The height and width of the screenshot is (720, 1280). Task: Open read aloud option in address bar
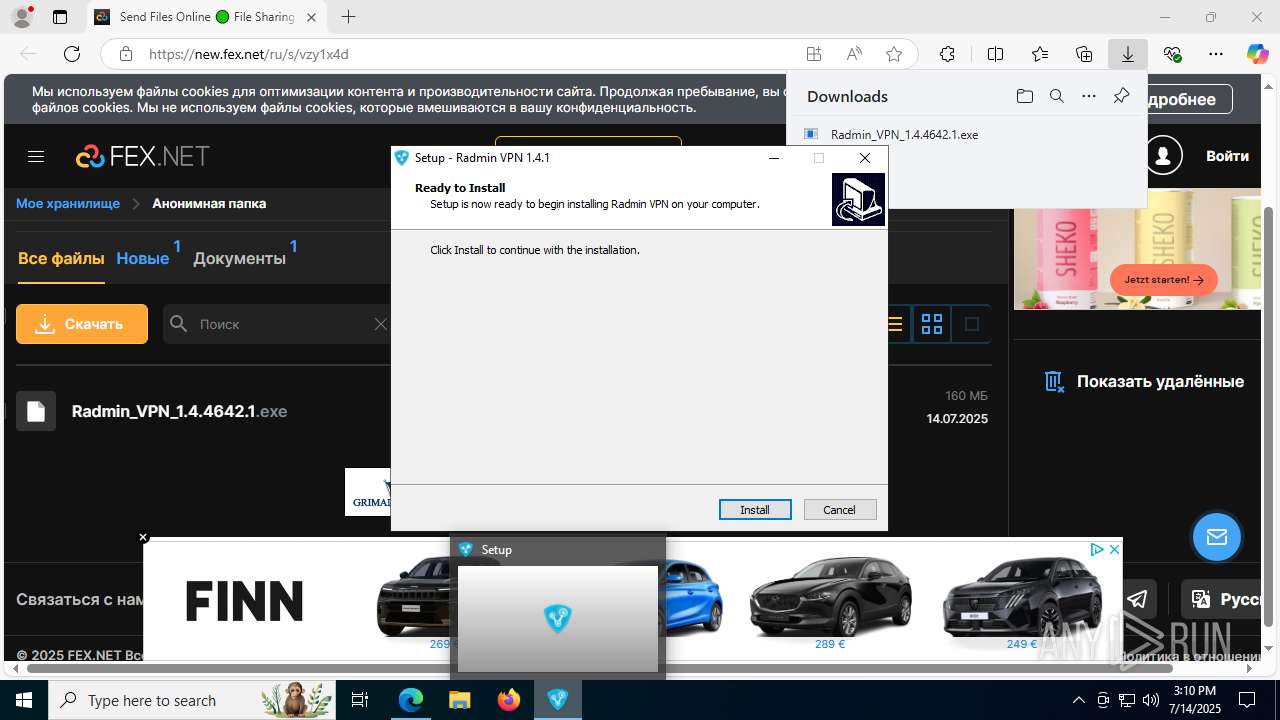pyautogui.click(x=854, y=54)
